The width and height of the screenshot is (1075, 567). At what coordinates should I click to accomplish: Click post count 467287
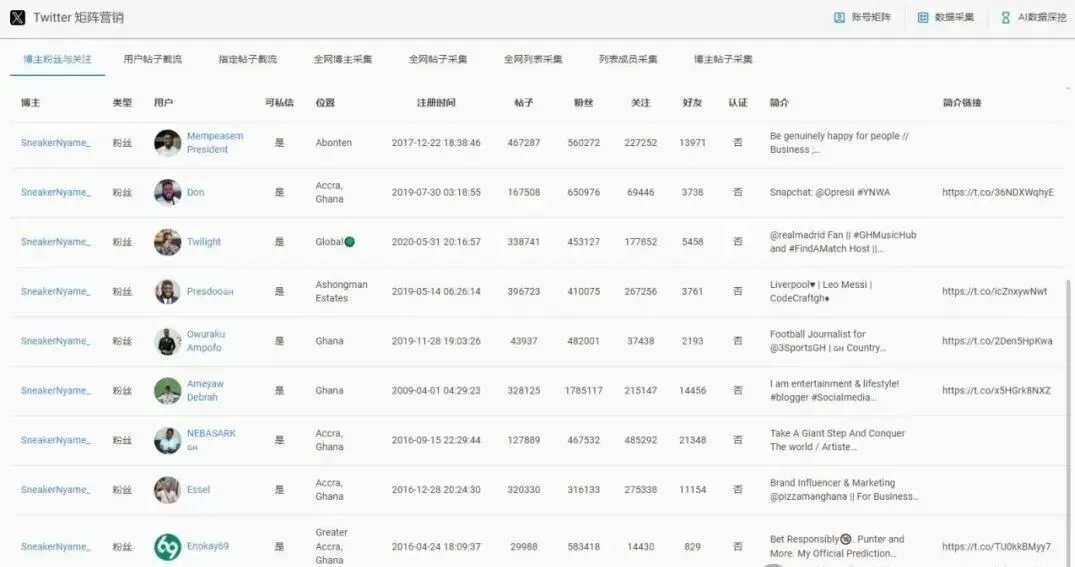[x=524, y=143]
